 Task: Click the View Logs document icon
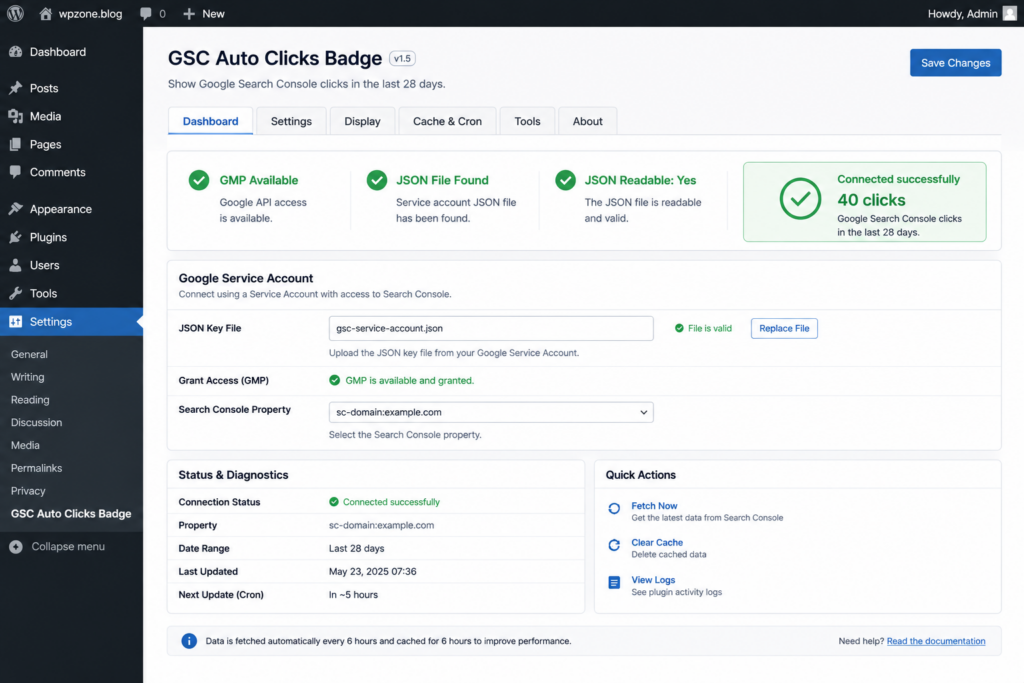(x=614, y=582)
